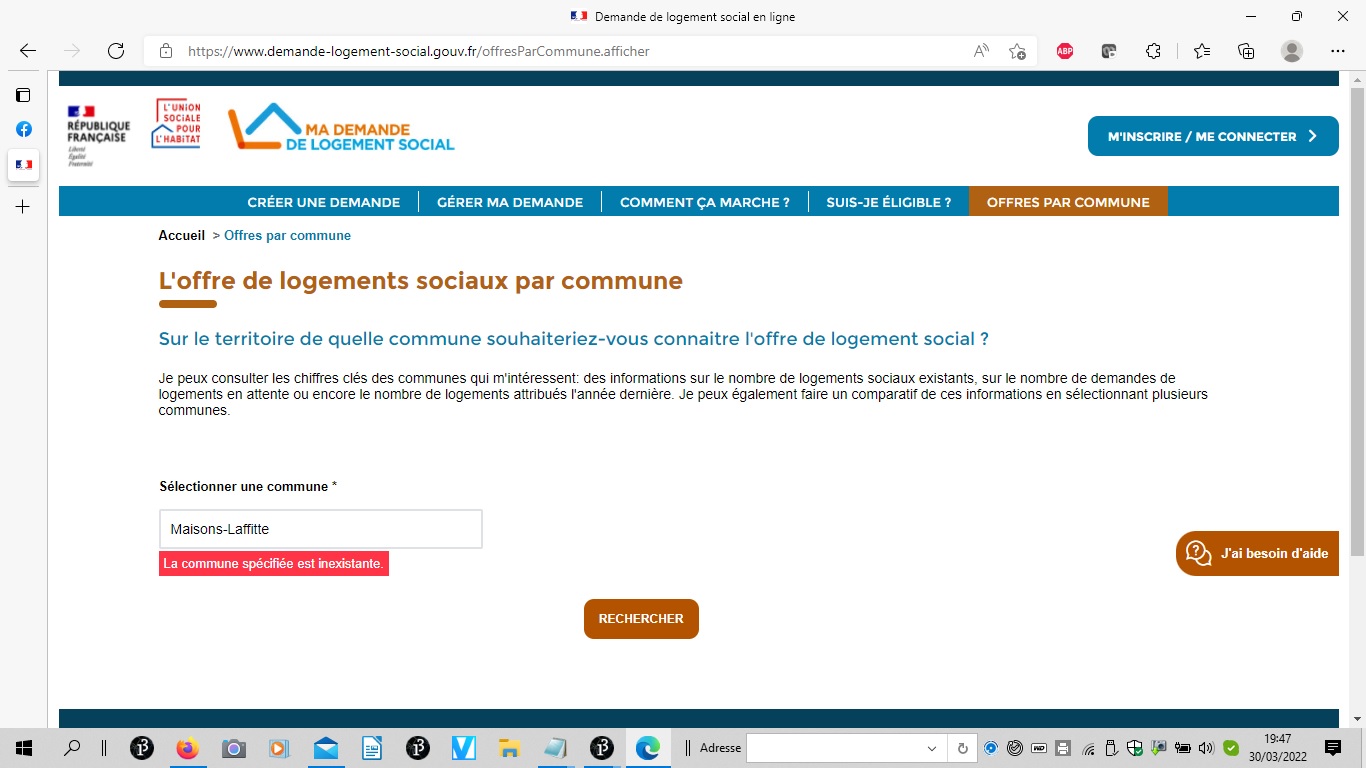The height and width of the screenshot is (768, 1366).
Task: Select Comment ça marche ? in navigation
Action: click(x=704, y=202)
